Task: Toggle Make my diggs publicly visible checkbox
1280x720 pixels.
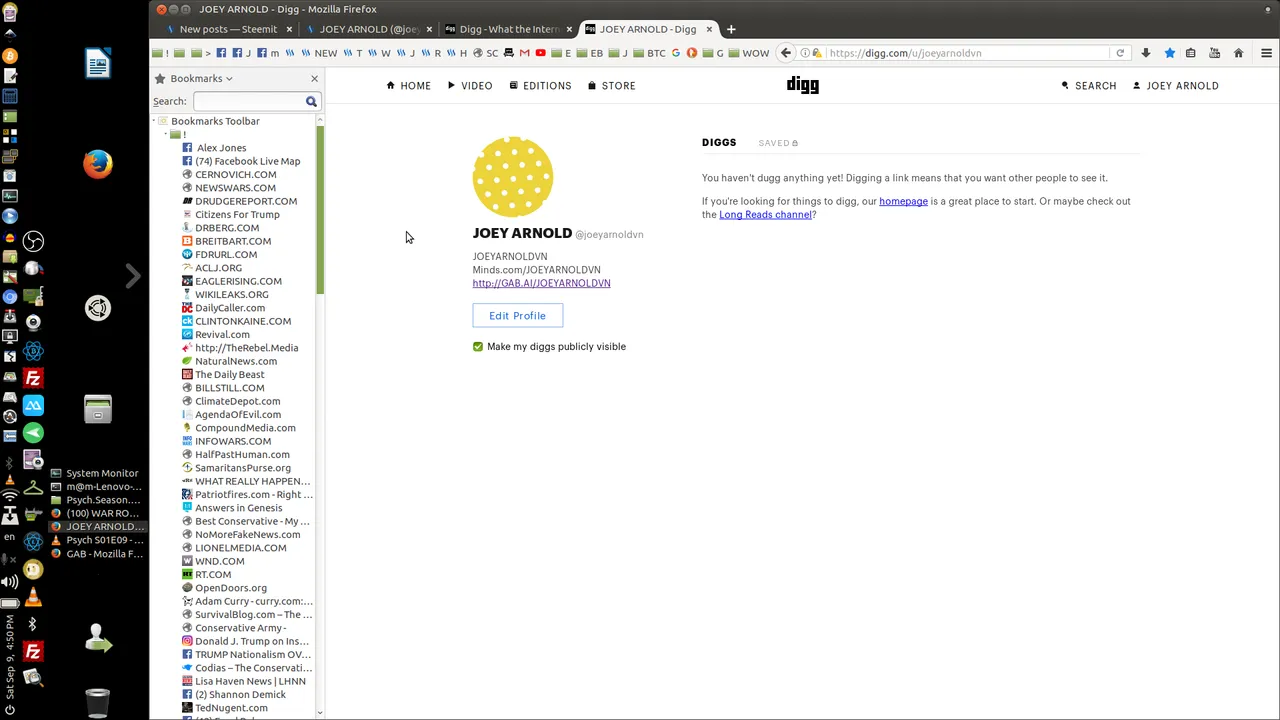Action: click(x=478, y=347)
